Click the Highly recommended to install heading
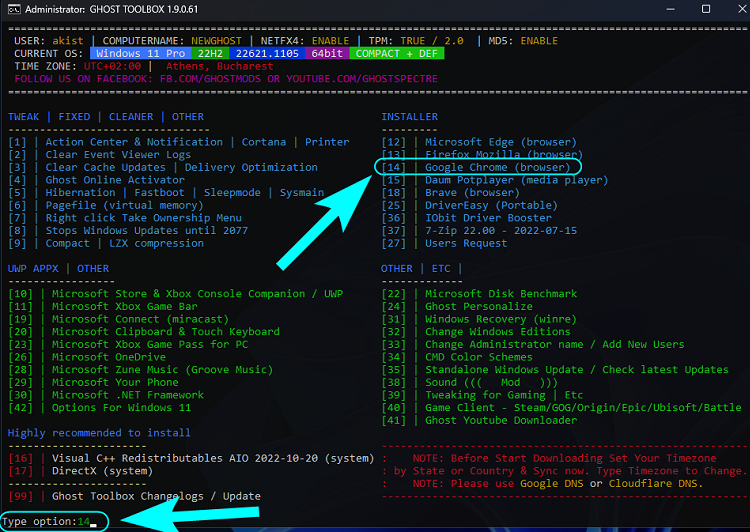 coord(99,433)
